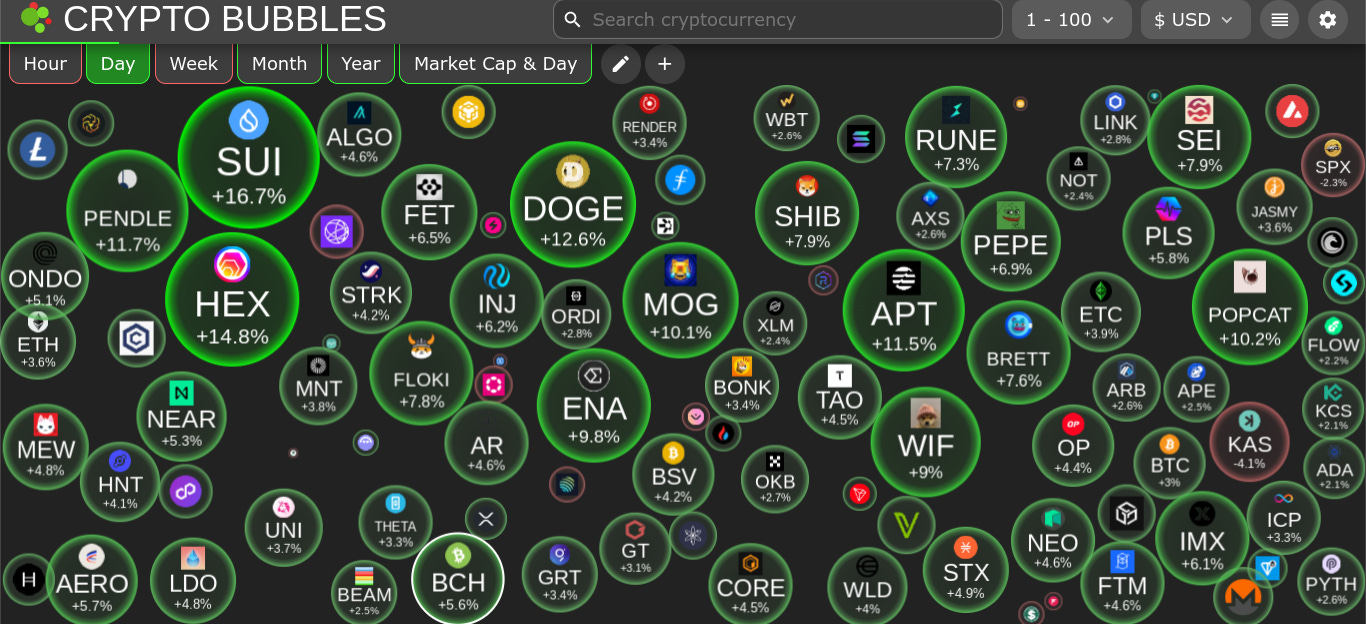The height and width of the screenshot is (624, 1366).
Task: Open the UNI bubble
Action: 284,527
